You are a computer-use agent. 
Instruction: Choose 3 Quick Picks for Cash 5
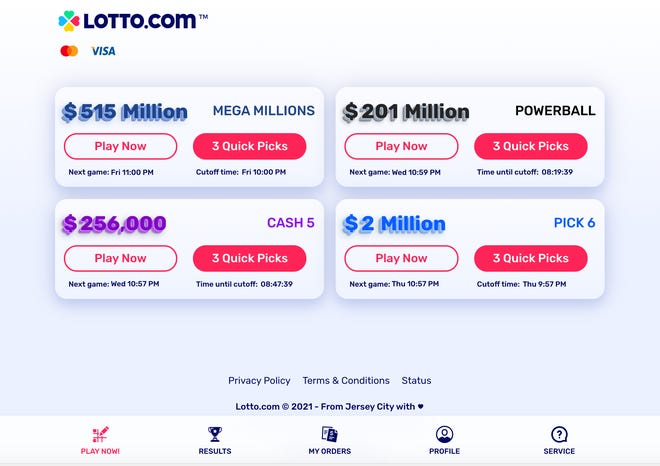[250, 258]
